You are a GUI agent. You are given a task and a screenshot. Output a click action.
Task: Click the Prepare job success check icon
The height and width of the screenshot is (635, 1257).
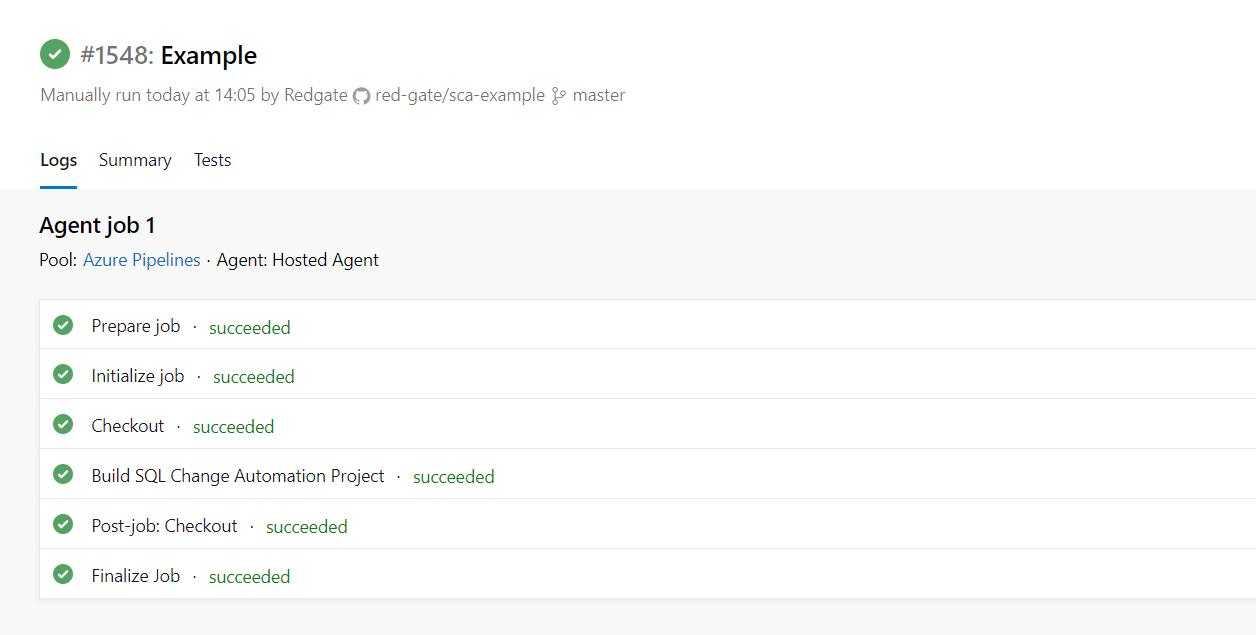(x=63, y=325)
